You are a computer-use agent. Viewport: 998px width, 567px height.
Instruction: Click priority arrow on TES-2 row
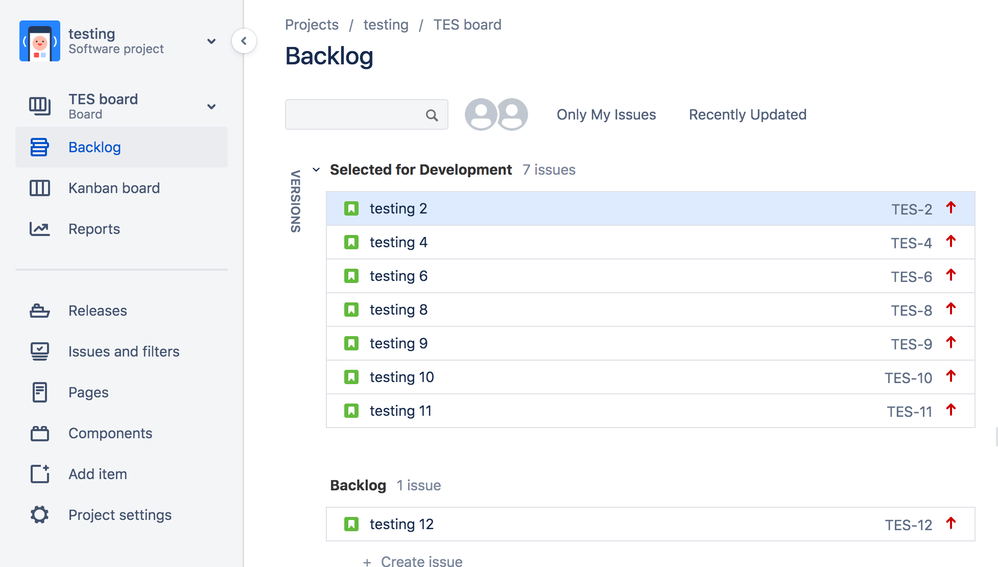coord(951,207)
